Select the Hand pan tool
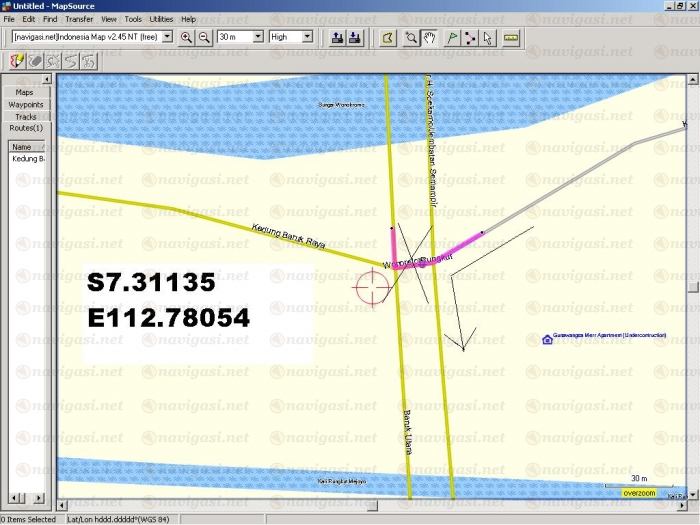 (429, 37)
